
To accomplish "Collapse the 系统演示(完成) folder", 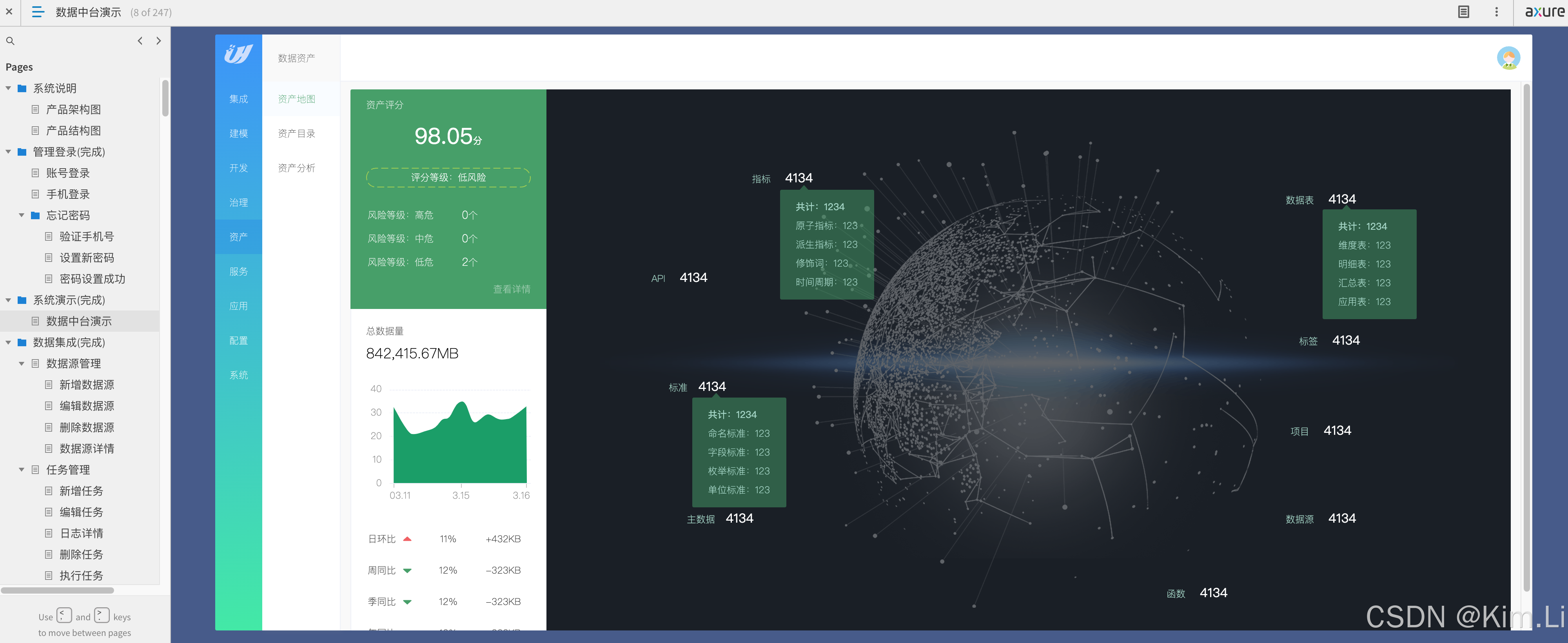I will 9,300.
